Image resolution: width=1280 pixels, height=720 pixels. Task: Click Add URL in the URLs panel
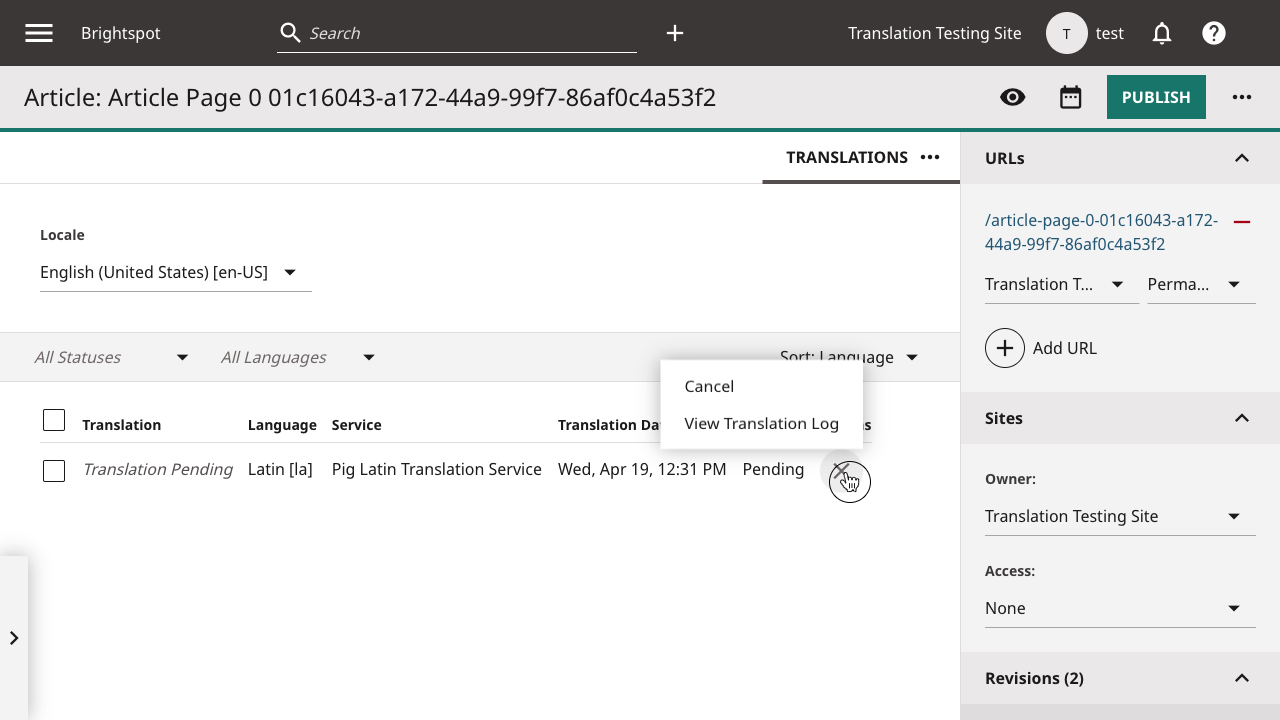coord(1041,348)
